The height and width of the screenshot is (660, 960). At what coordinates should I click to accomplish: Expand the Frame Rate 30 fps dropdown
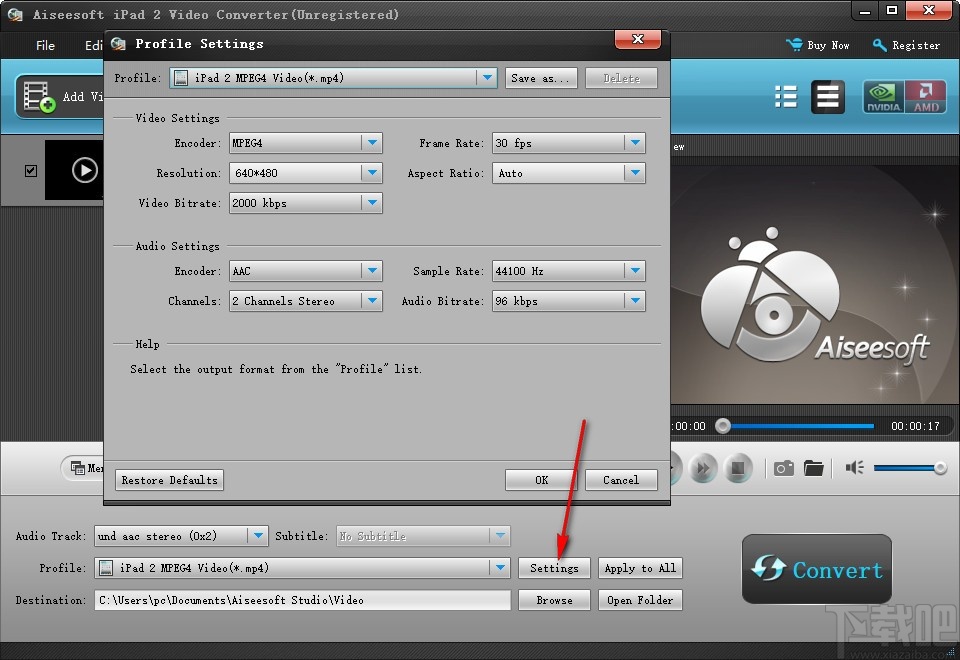635,143
